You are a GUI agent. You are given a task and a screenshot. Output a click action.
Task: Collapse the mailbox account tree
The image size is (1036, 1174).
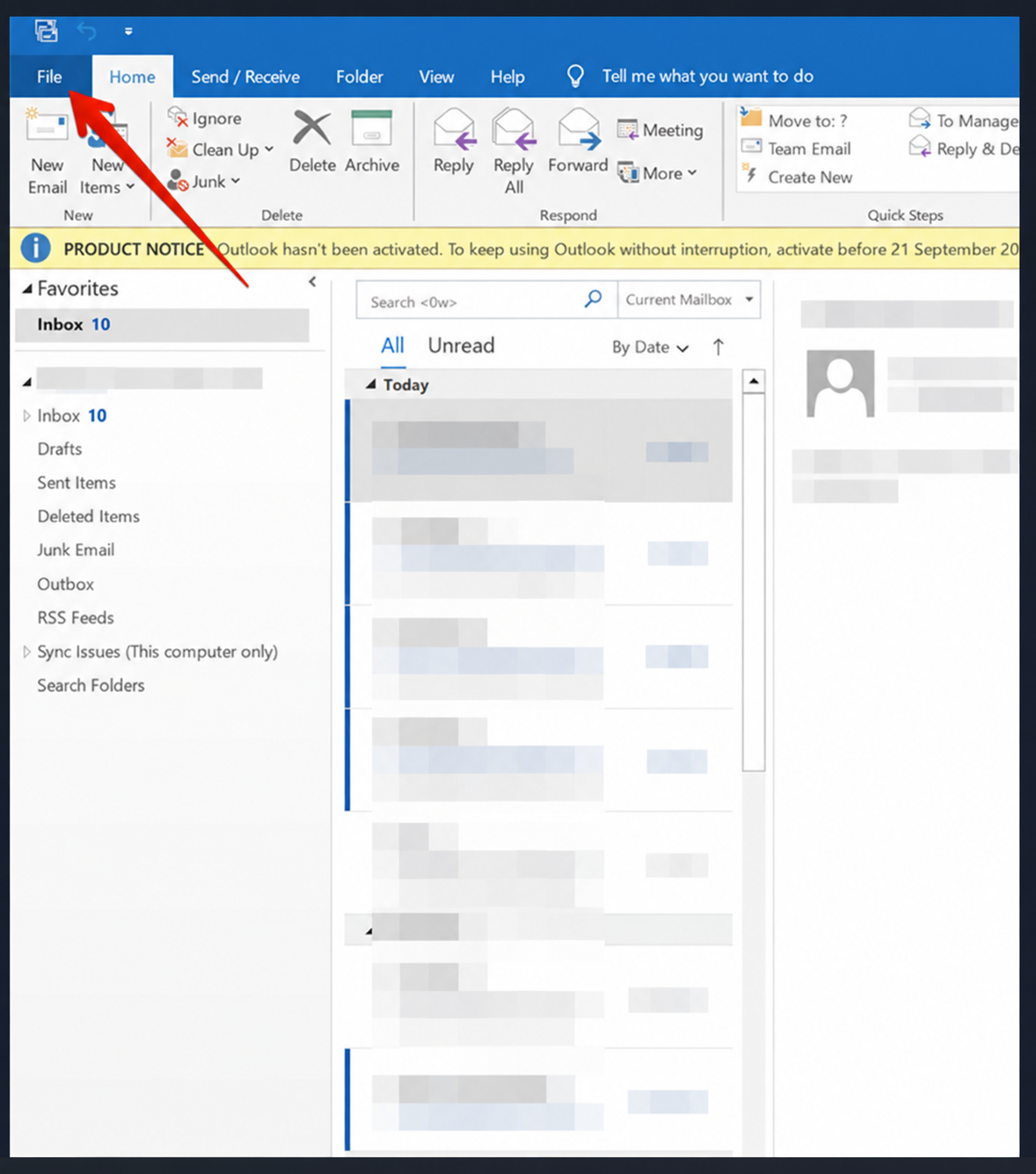pos(27,382)
